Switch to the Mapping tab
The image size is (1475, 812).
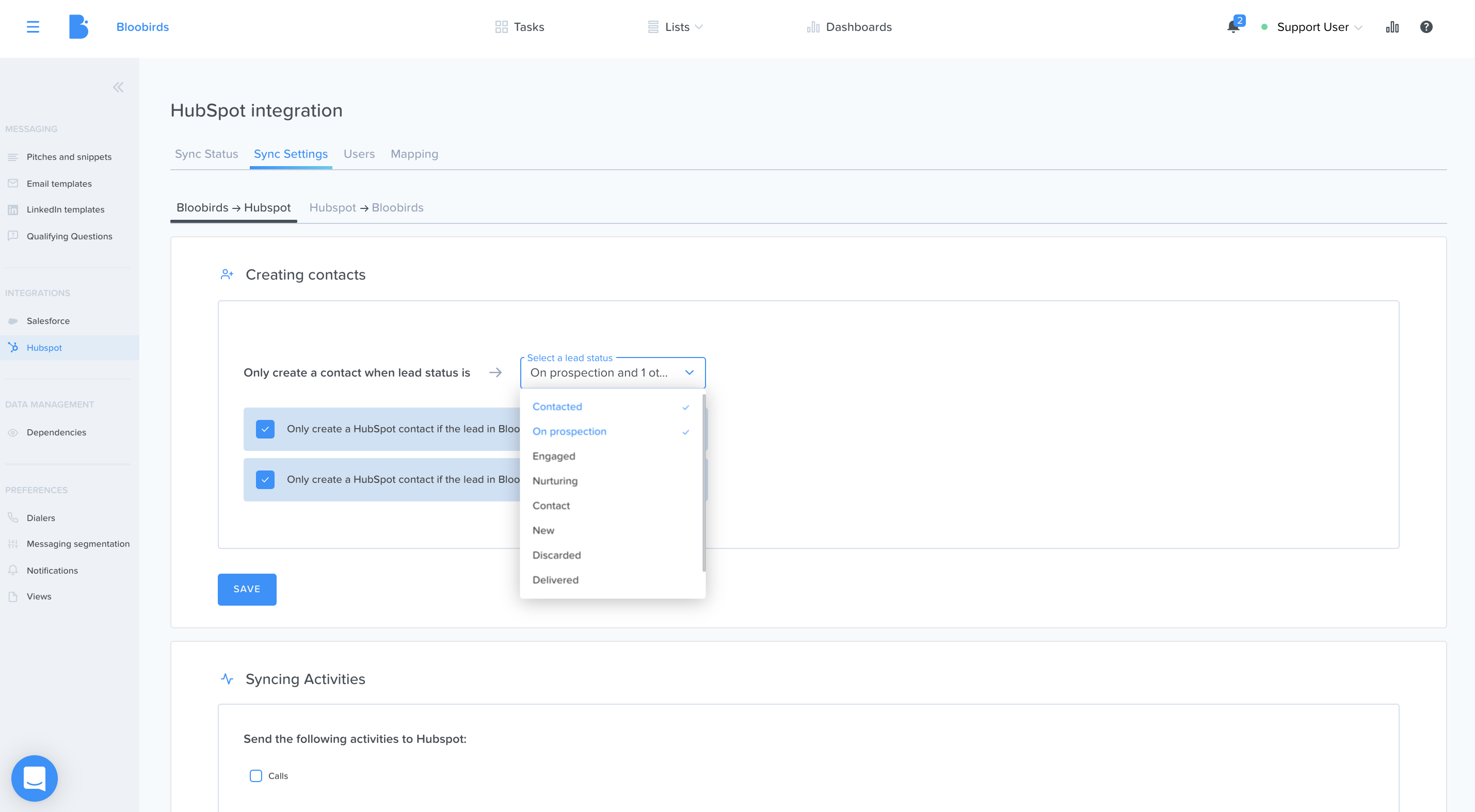coord(414,154)
